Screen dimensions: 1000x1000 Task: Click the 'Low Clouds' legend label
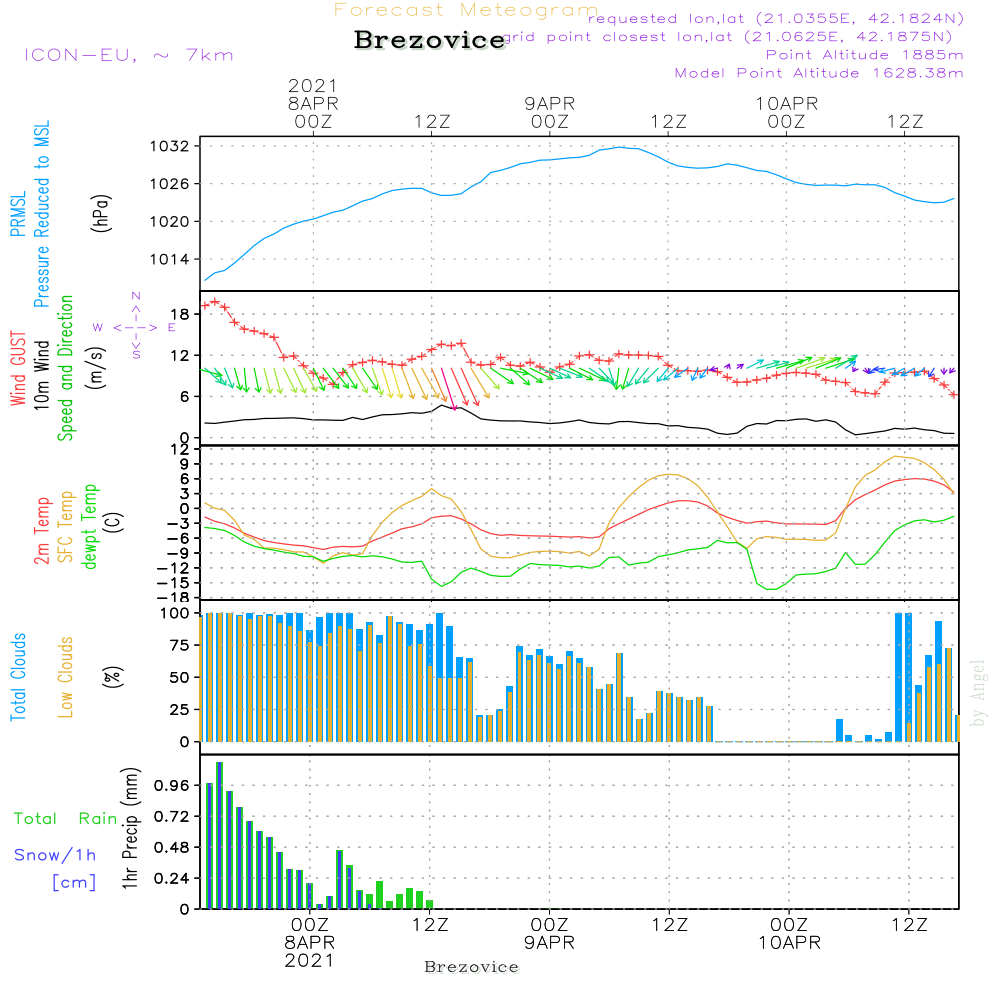[x=66, y=677]
